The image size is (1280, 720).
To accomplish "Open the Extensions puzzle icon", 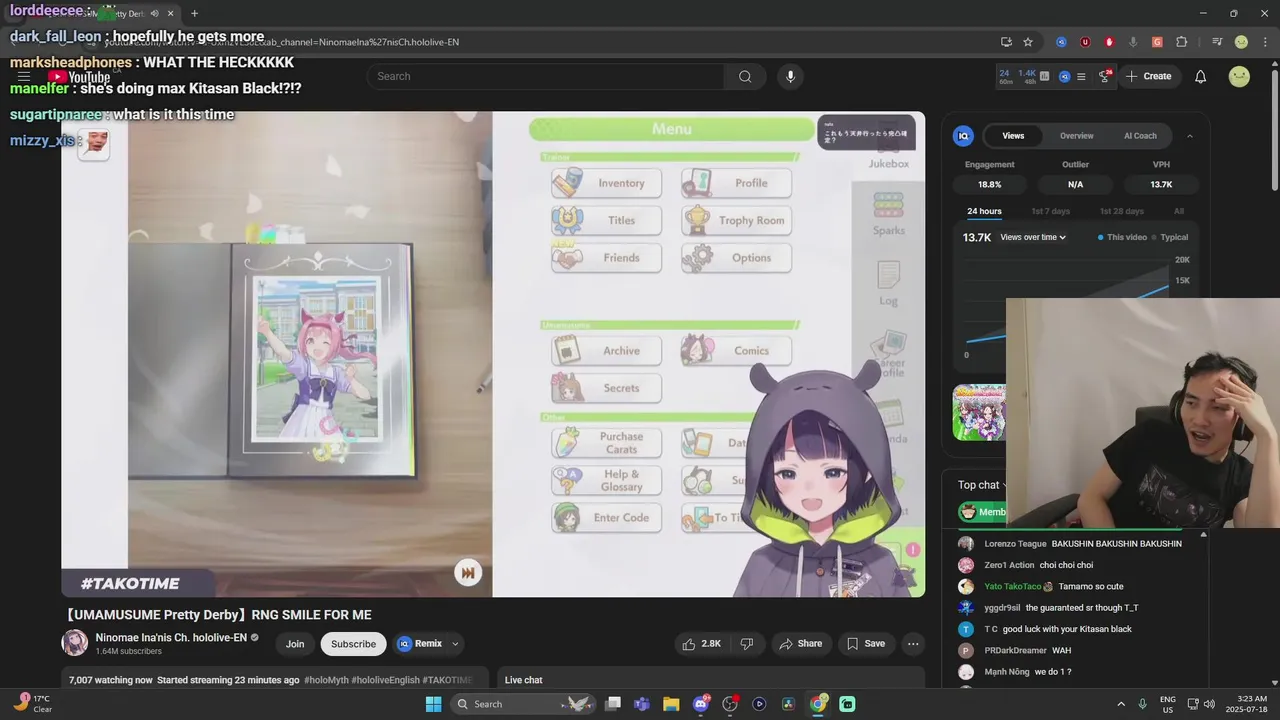I will [1182, 42].
